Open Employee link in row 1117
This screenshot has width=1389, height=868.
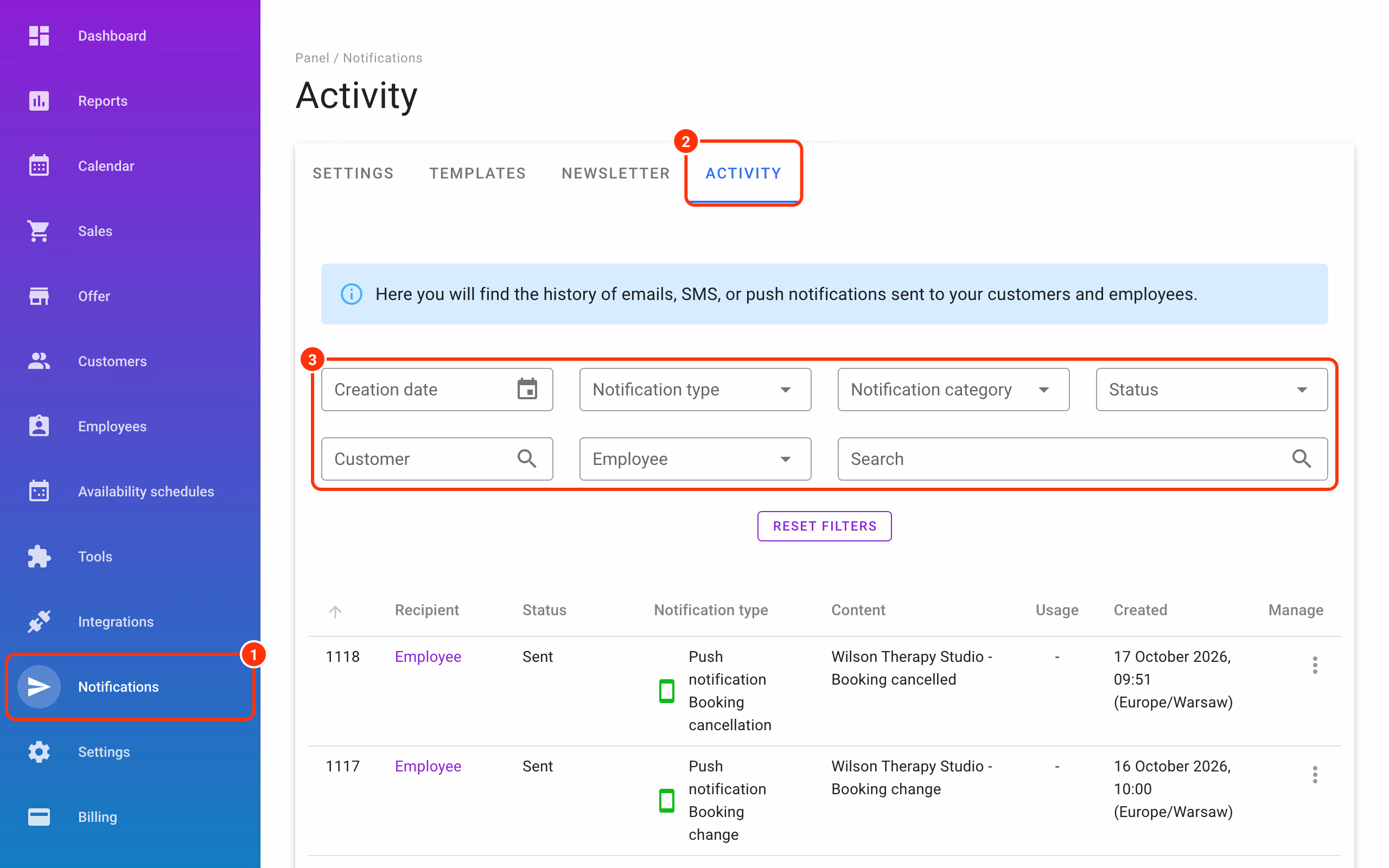428,767
